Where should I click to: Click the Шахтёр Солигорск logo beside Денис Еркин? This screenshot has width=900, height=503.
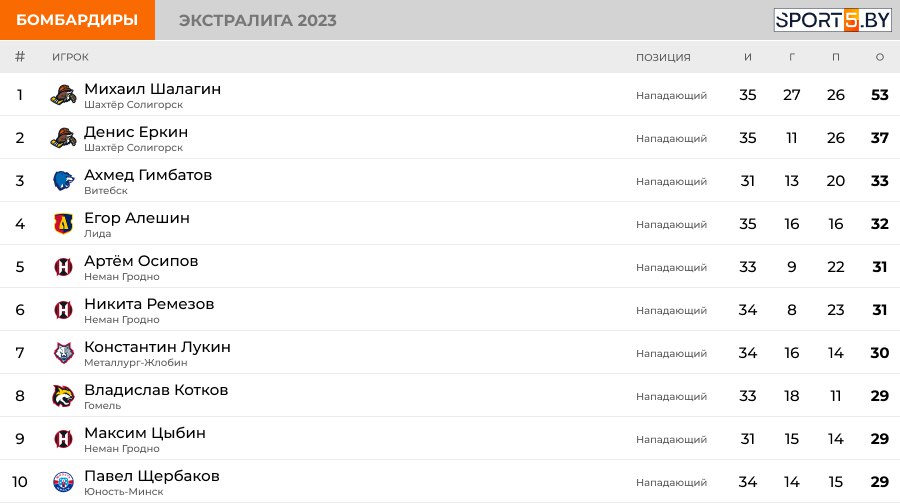coord(63,138)
